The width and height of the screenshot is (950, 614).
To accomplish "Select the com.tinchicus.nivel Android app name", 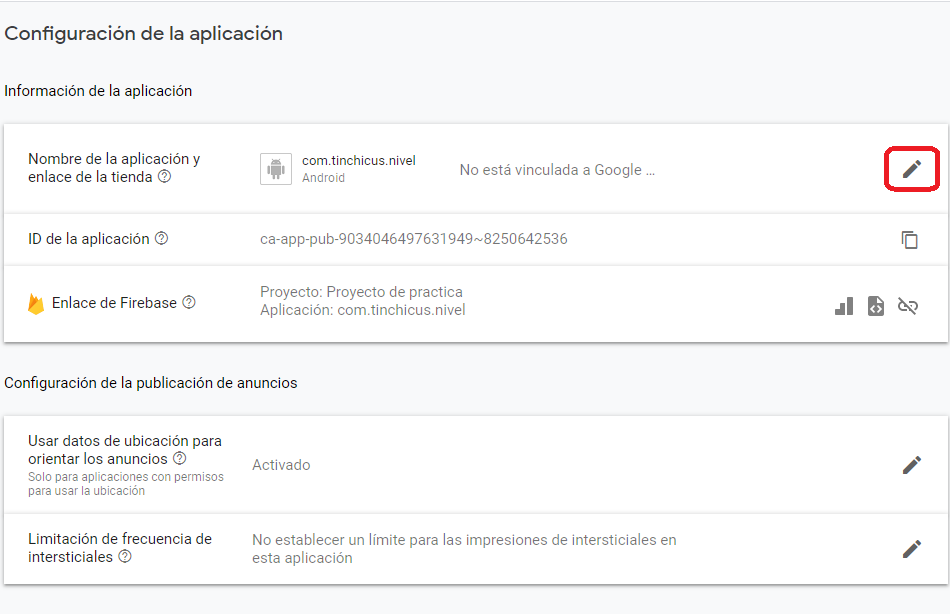I will pyautogui.click(x=358, y=161).
